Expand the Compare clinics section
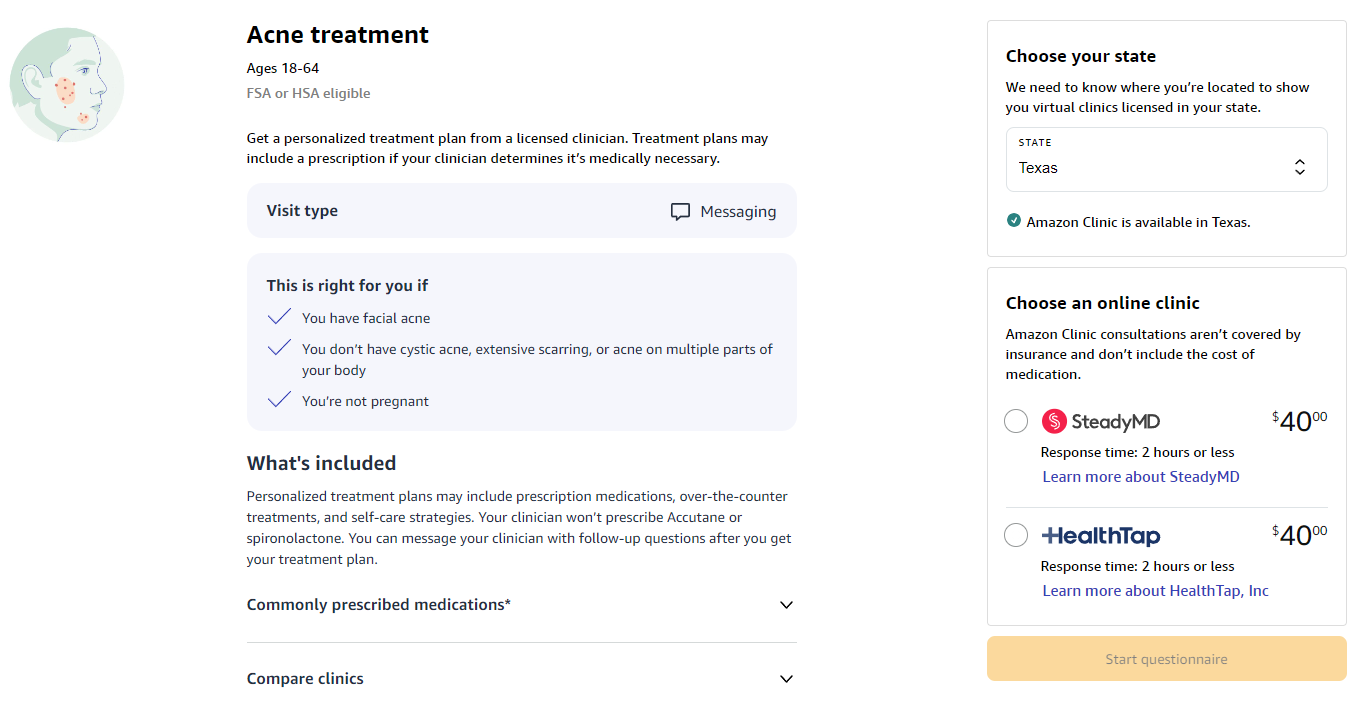The image size is (1359, 704). (x=521, y=679)
